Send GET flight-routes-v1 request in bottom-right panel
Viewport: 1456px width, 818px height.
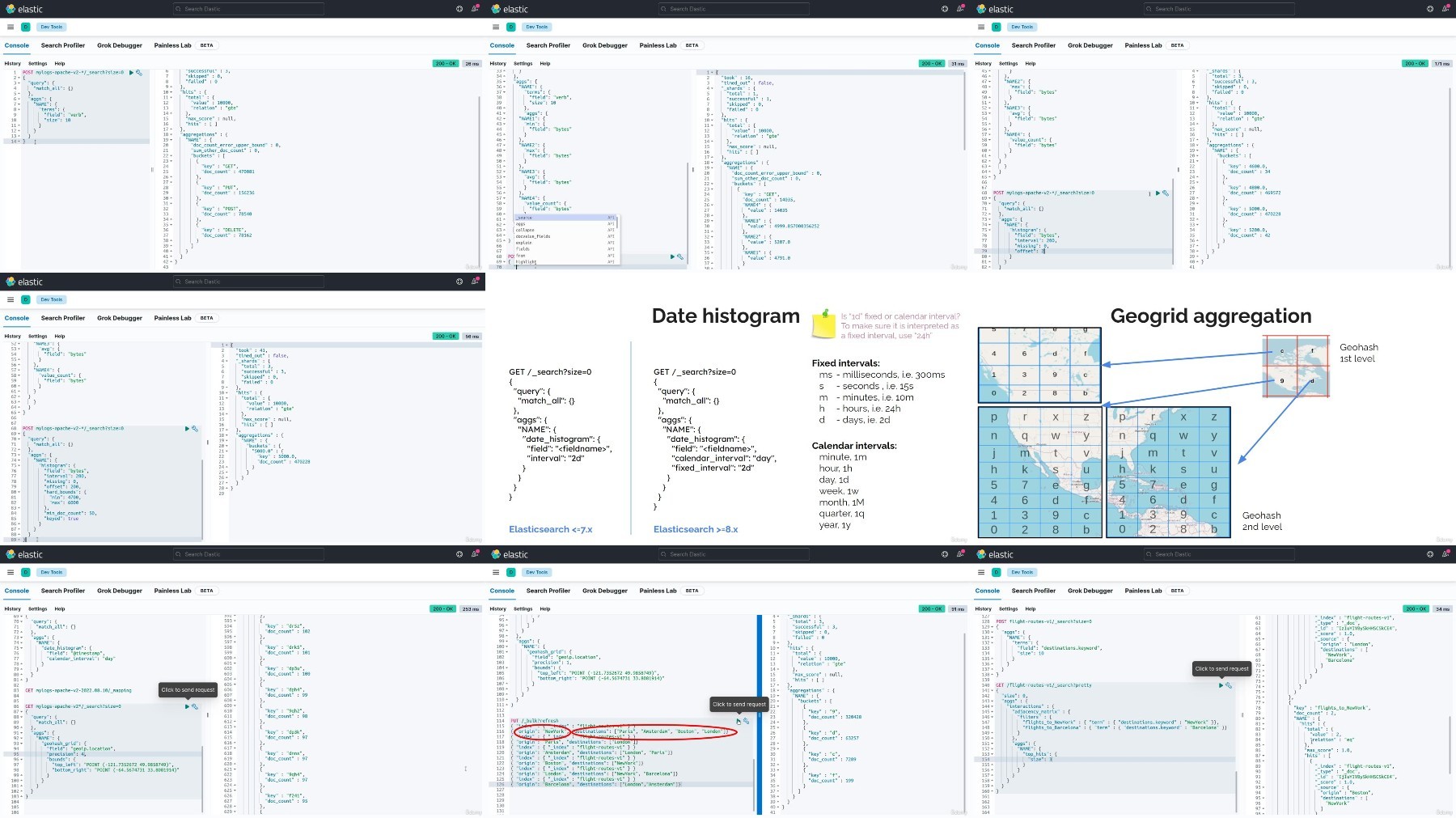tap(1221, 685)
